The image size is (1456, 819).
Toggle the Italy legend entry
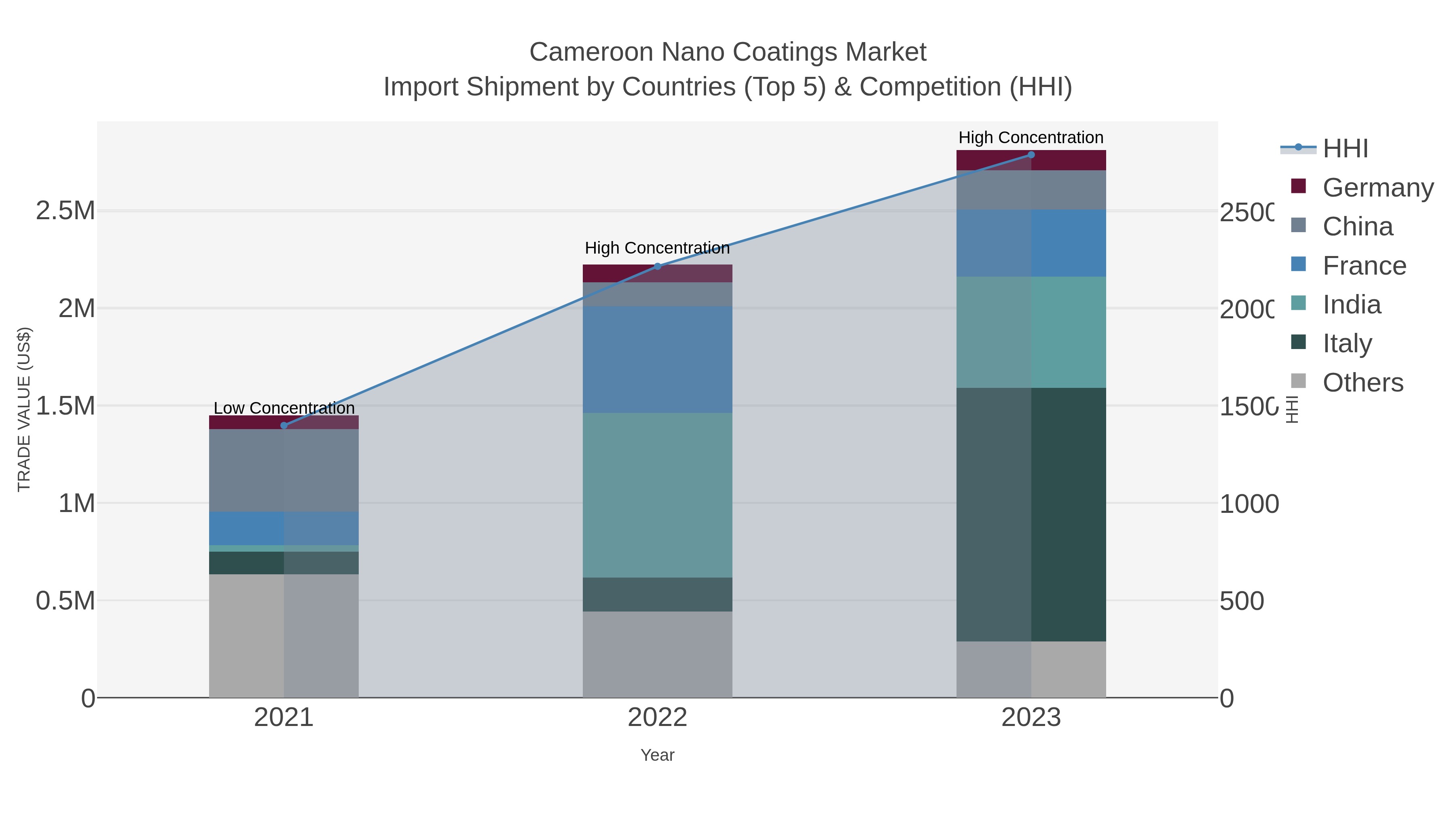pyautogui.click(x=1331, y=343)
